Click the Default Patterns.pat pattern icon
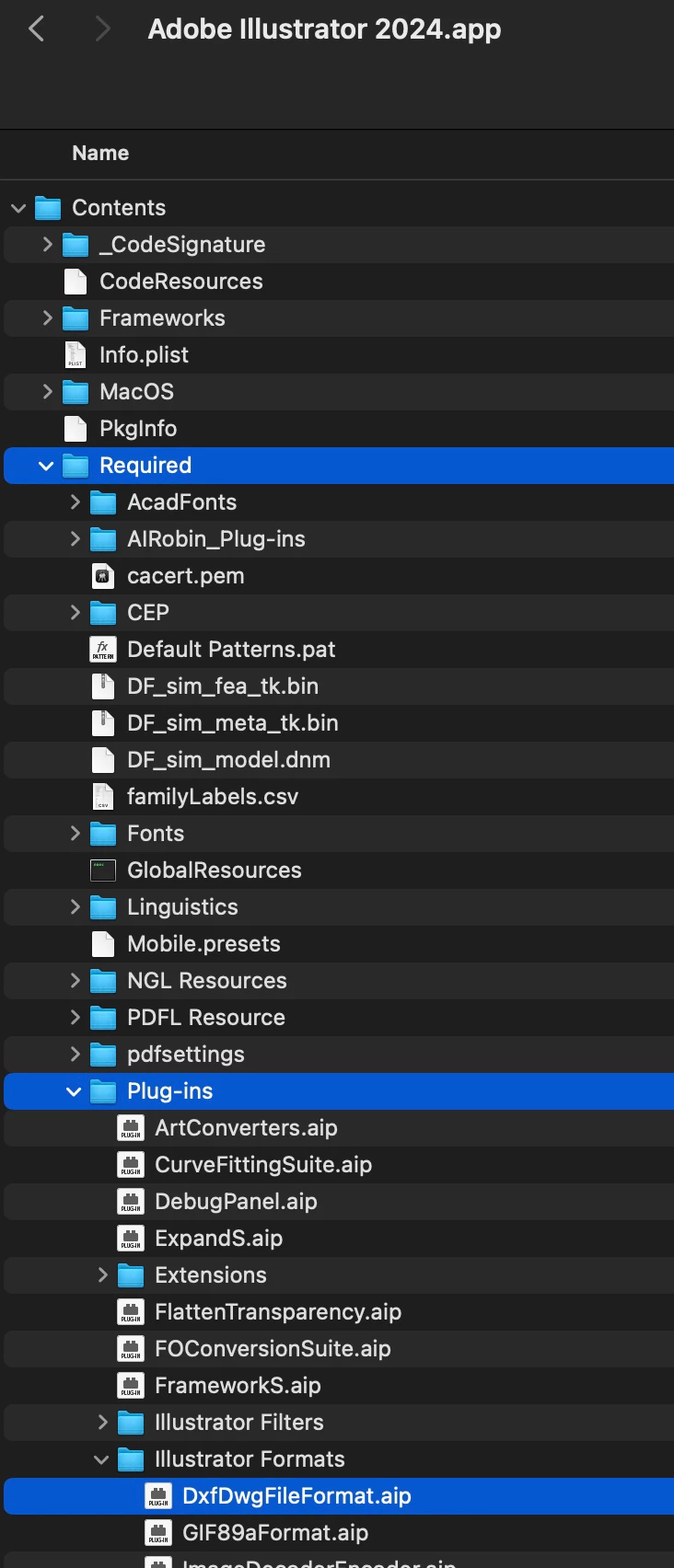The height and width of the screenshot is (1568, 674). pyautogui.click(x=103, y=650)
